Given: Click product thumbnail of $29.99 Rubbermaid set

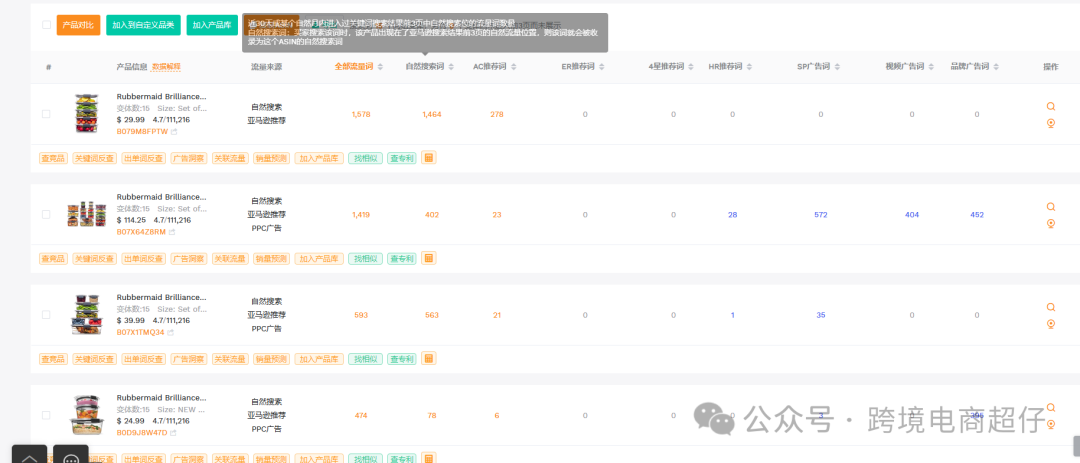Looking at the screenshot, I should tap(87, 113).
